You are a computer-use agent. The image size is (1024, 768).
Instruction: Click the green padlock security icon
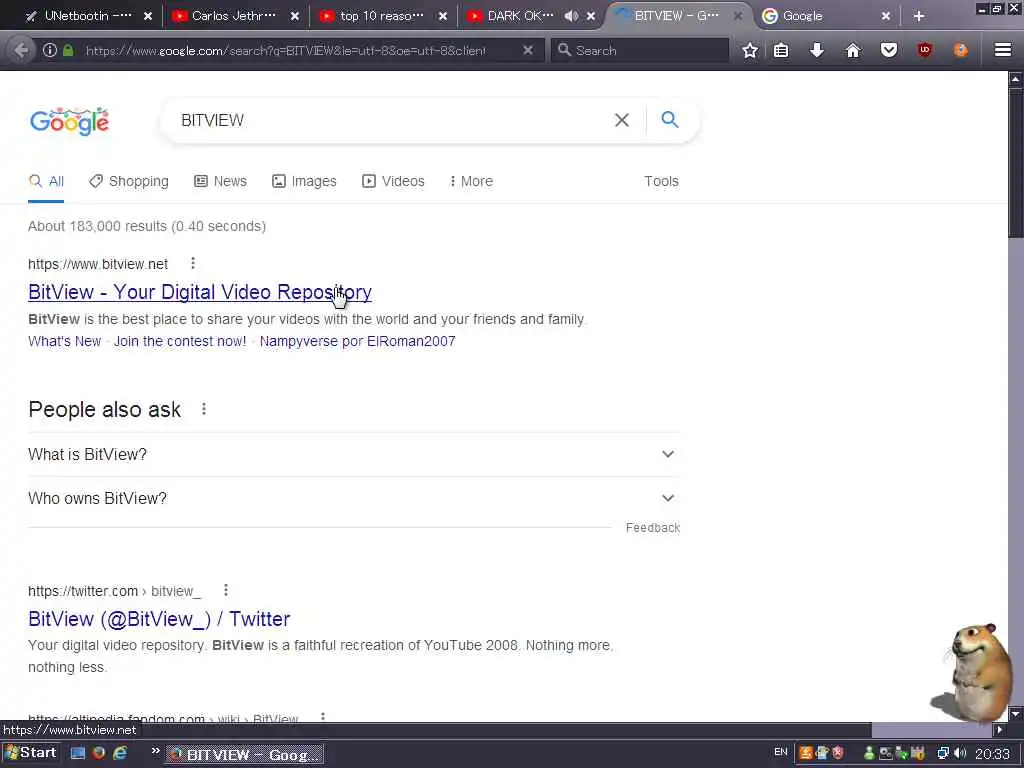click(x=68, y=50)
